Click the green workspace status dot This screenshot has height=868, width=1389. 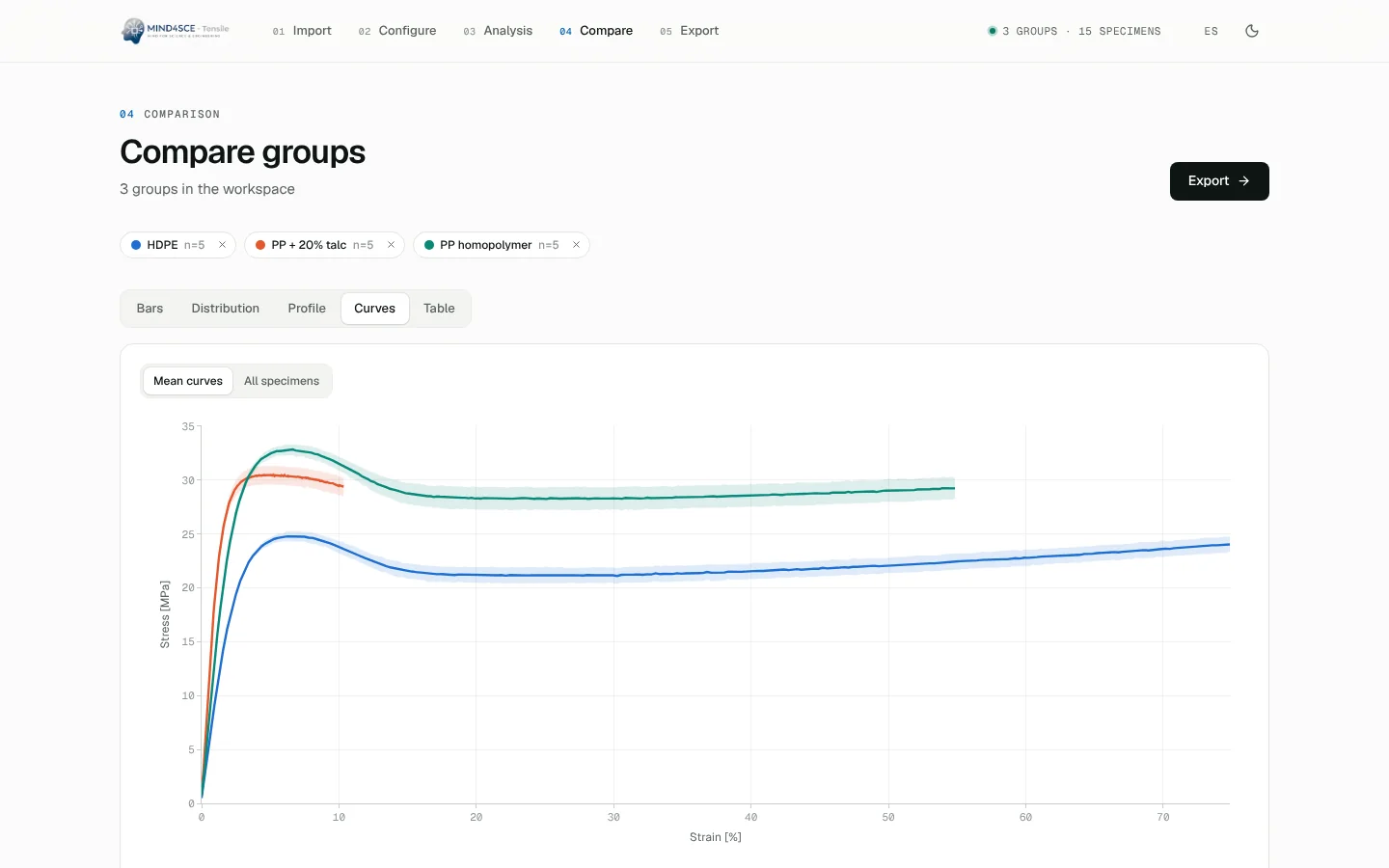click(x=992, y=31)
